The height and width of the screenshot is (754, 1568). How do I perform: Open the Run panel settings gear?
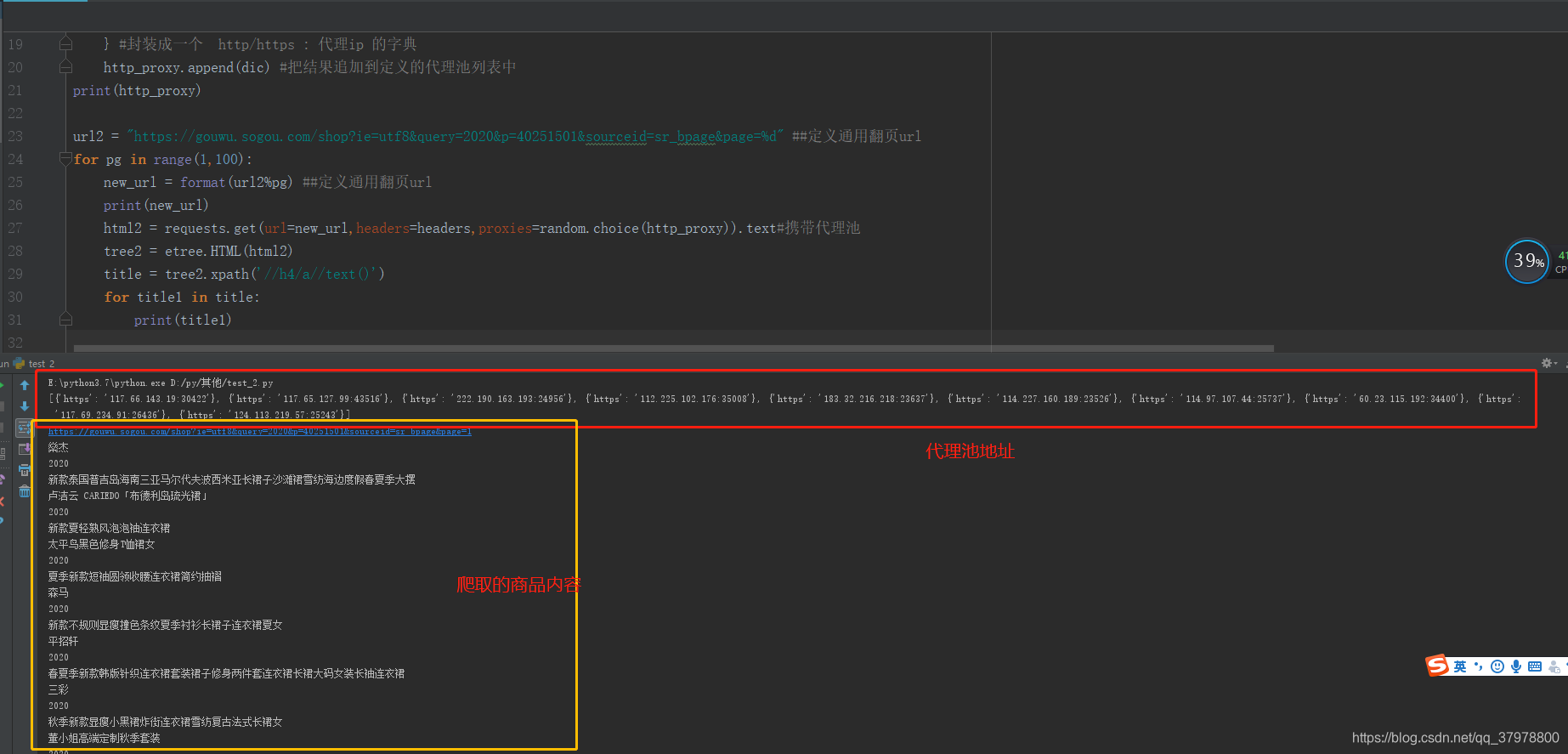point(1548,363)
